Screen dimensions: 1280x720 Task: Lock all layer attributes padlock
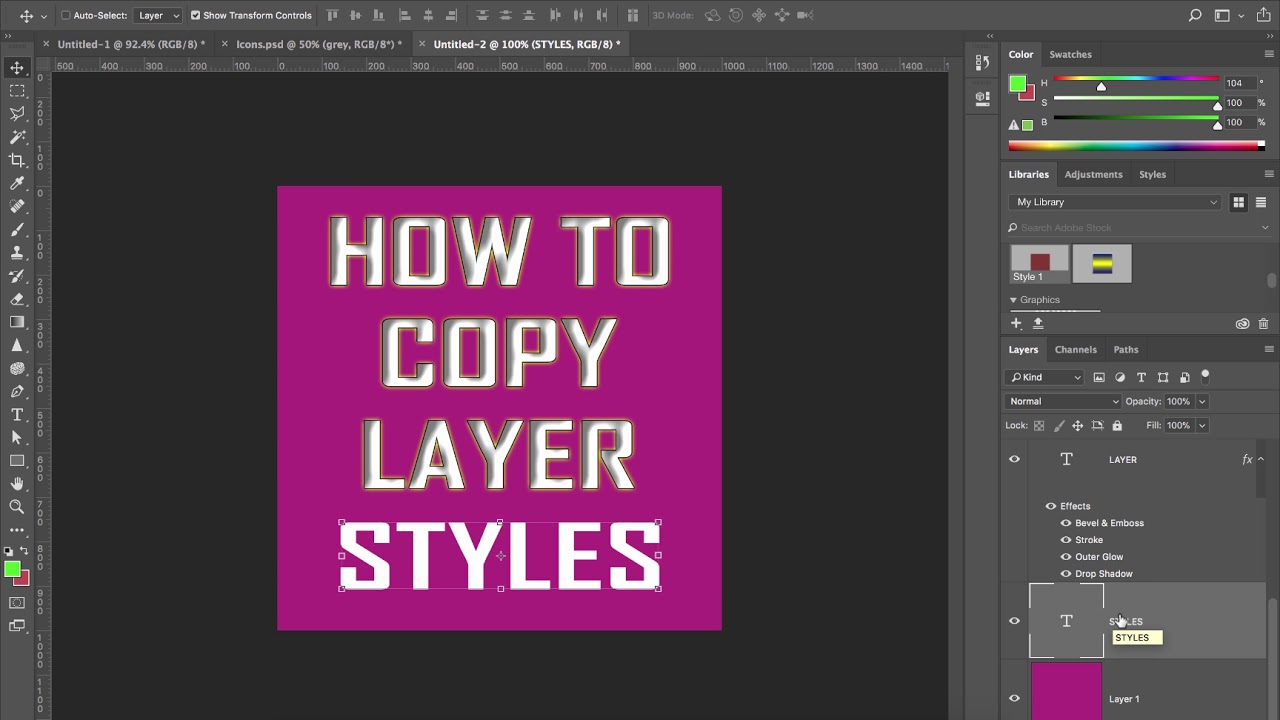(x=1117, y=425)
